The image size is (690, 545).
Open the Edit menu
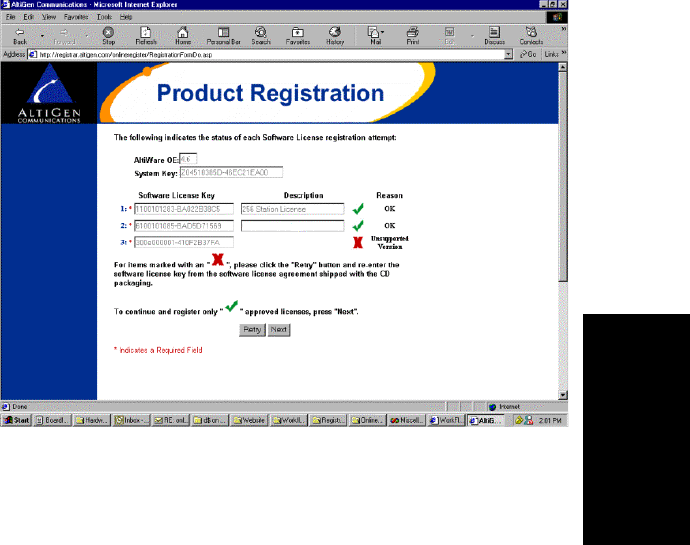(29, 17)
